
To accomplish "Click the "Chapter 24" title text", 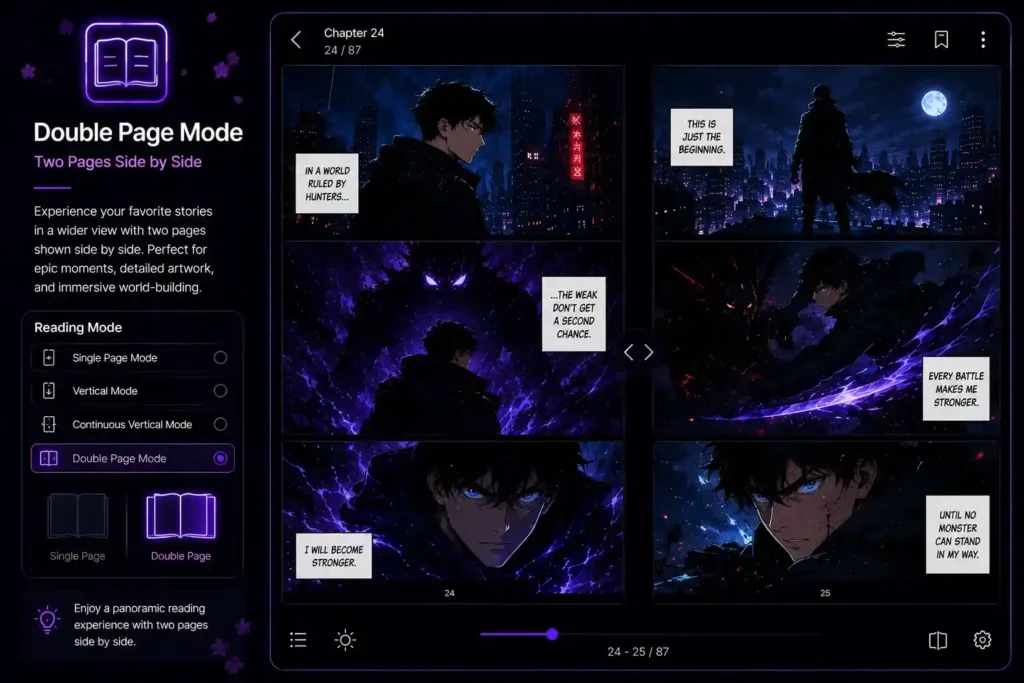I will [x=354, y=33].
